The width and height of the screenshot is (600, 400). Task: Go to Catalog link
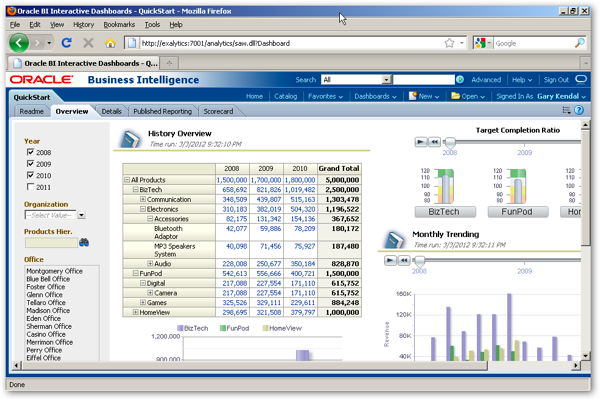click(285, 96)
